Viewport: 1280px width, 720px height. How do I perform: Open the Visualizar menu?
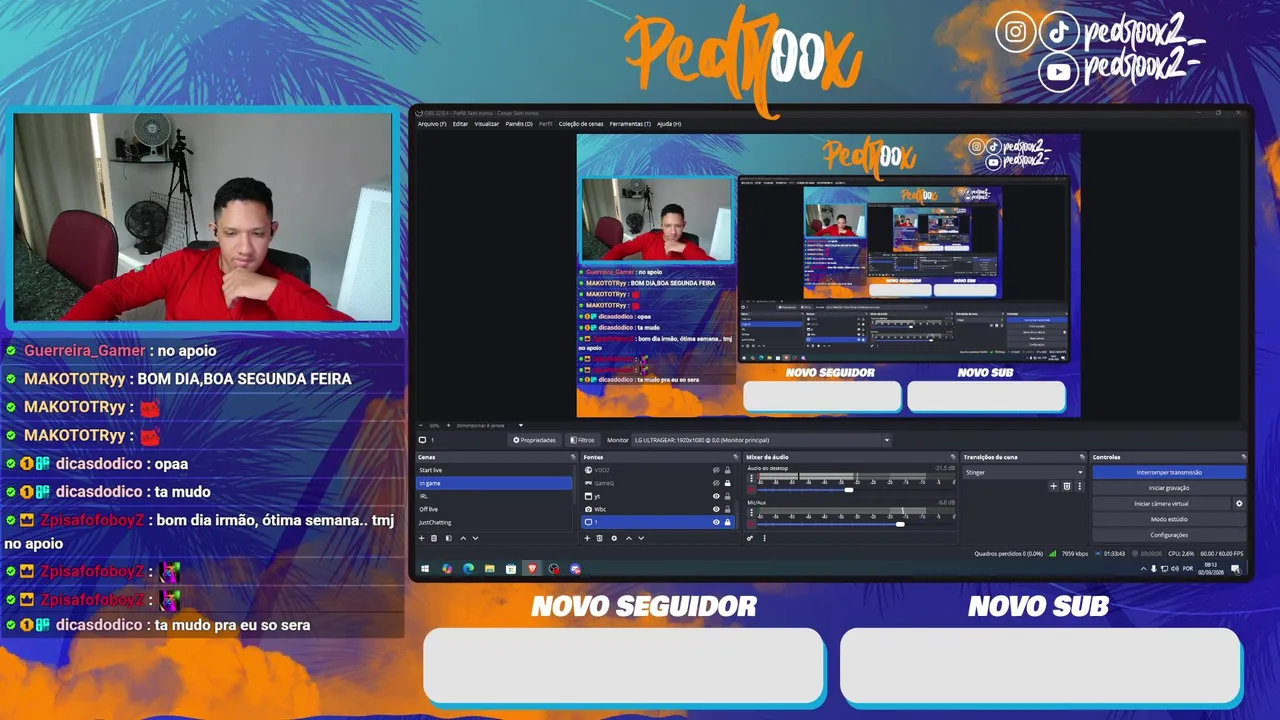click(487, 124)
